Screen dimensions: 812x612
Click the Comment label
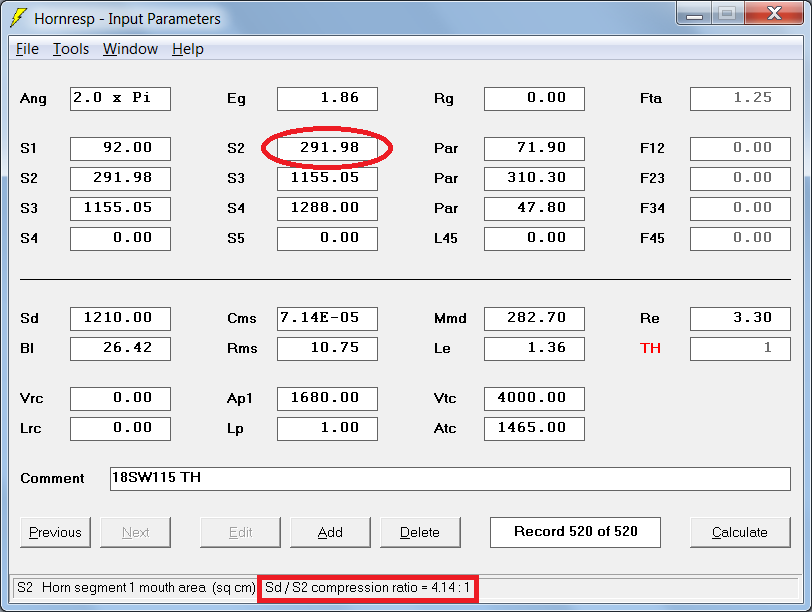point(52,478)
